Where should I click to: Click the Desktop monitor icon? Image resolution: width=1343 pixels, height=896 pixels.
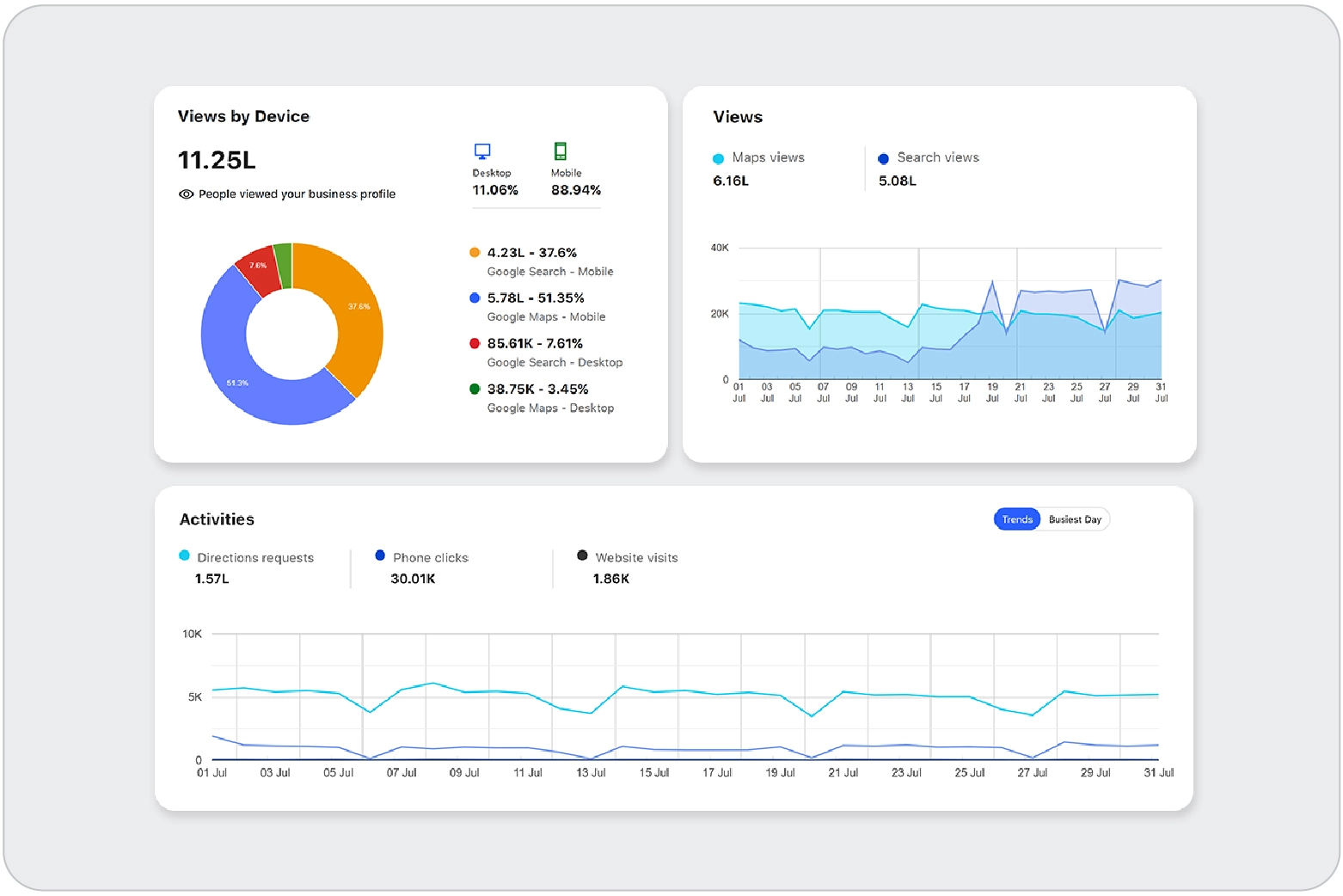point(482,151)
